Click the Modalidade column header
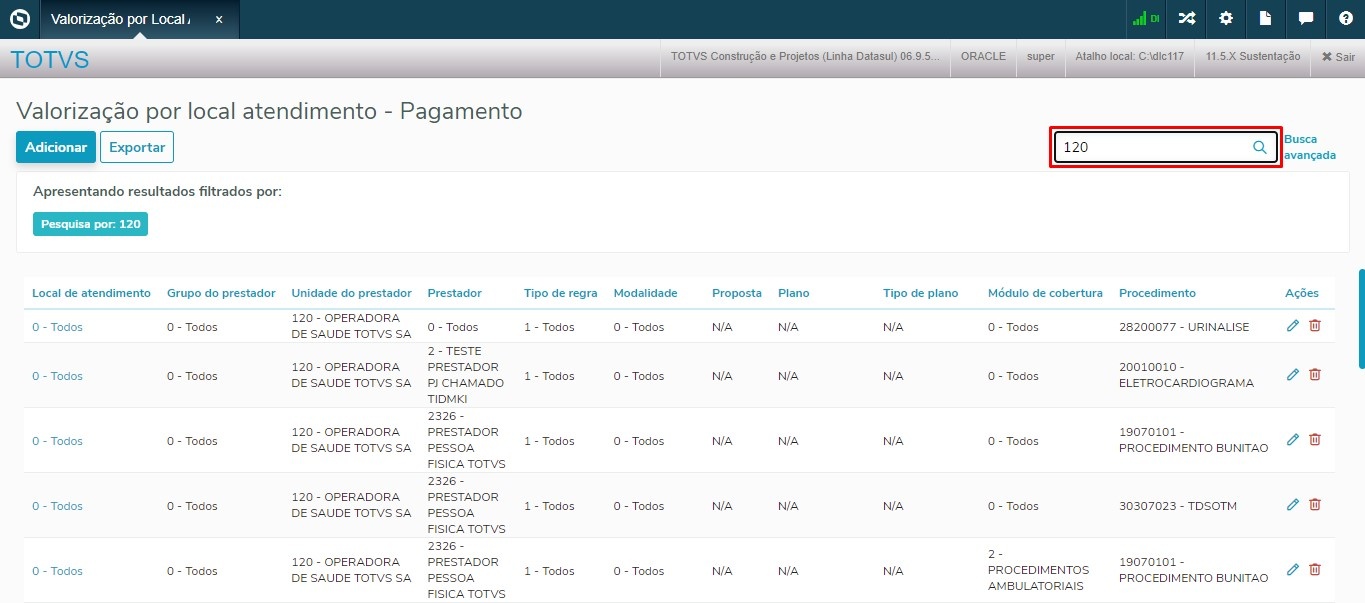The image size is (1365, 603). coord(645,293)
